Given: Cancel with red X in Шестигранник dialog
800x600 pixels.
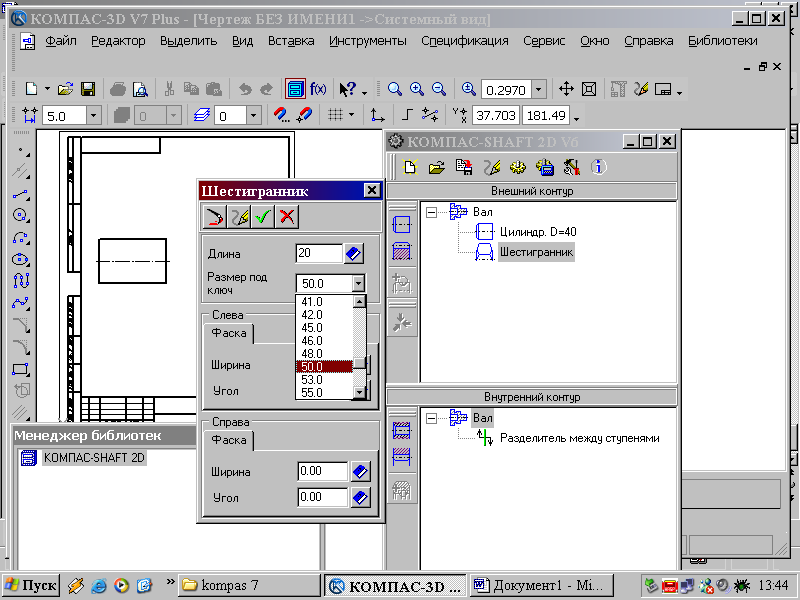Looking at the screenshot, I should click(x=287, y=217).
